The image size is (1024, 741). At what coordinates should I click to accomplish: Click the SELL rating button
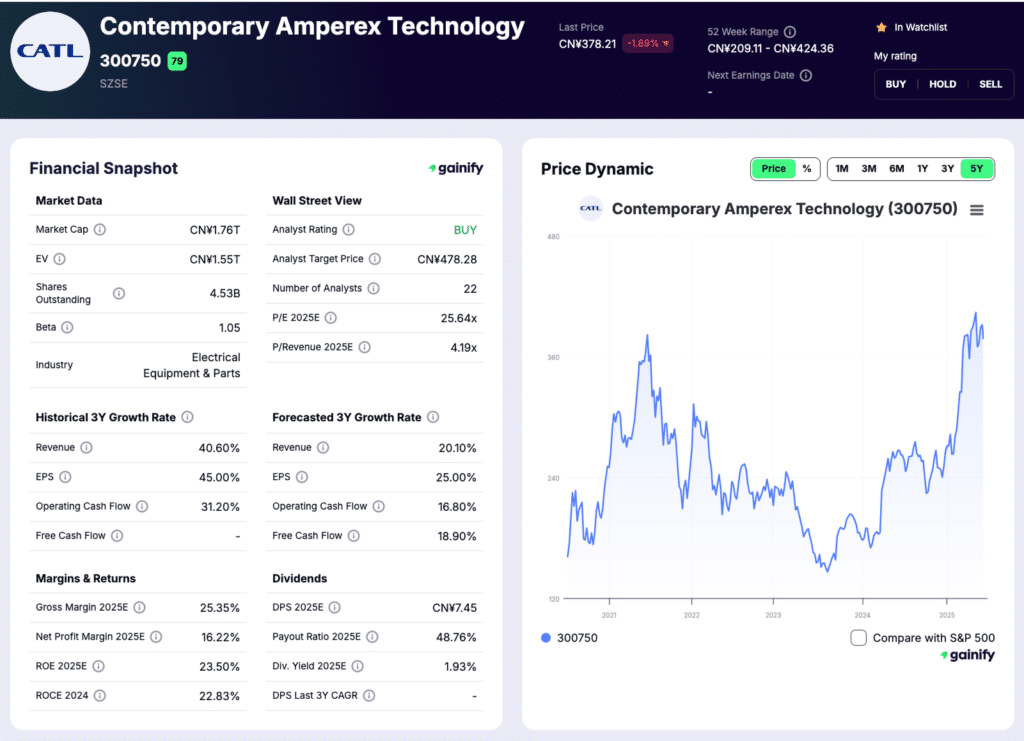(991, 84)
